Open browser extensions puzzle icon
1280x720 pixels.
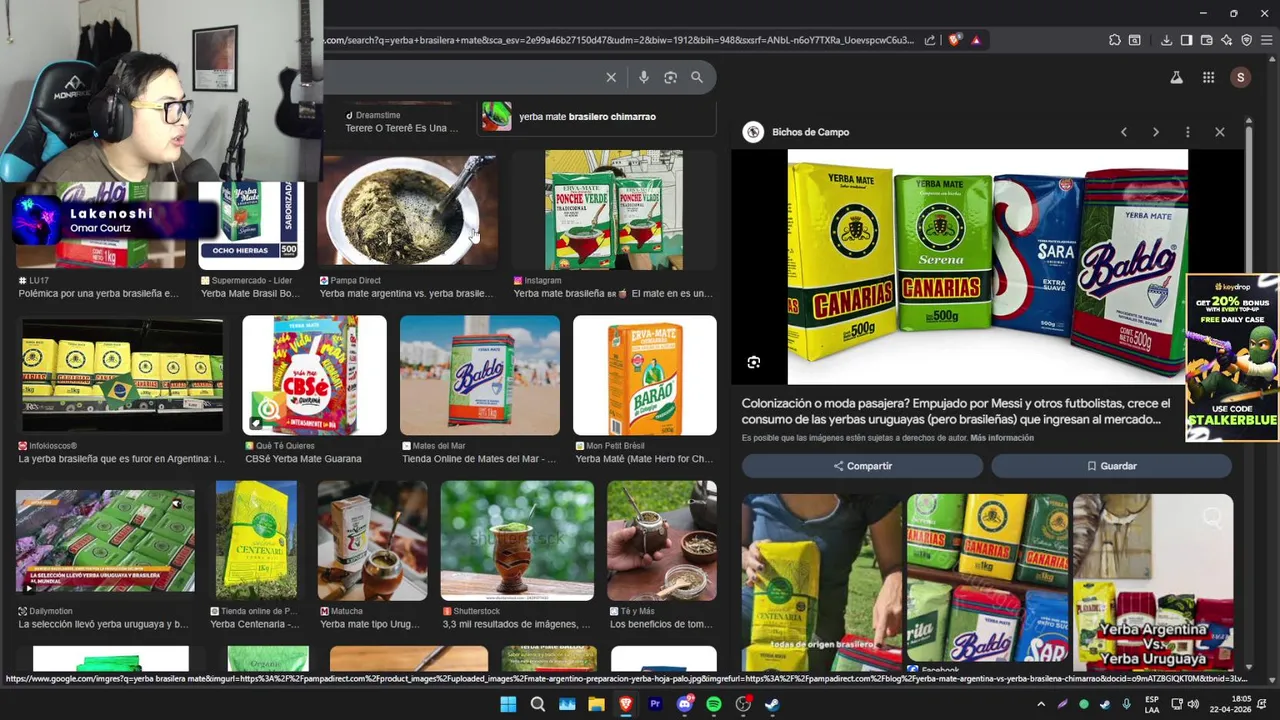(x=1115, y=40)
